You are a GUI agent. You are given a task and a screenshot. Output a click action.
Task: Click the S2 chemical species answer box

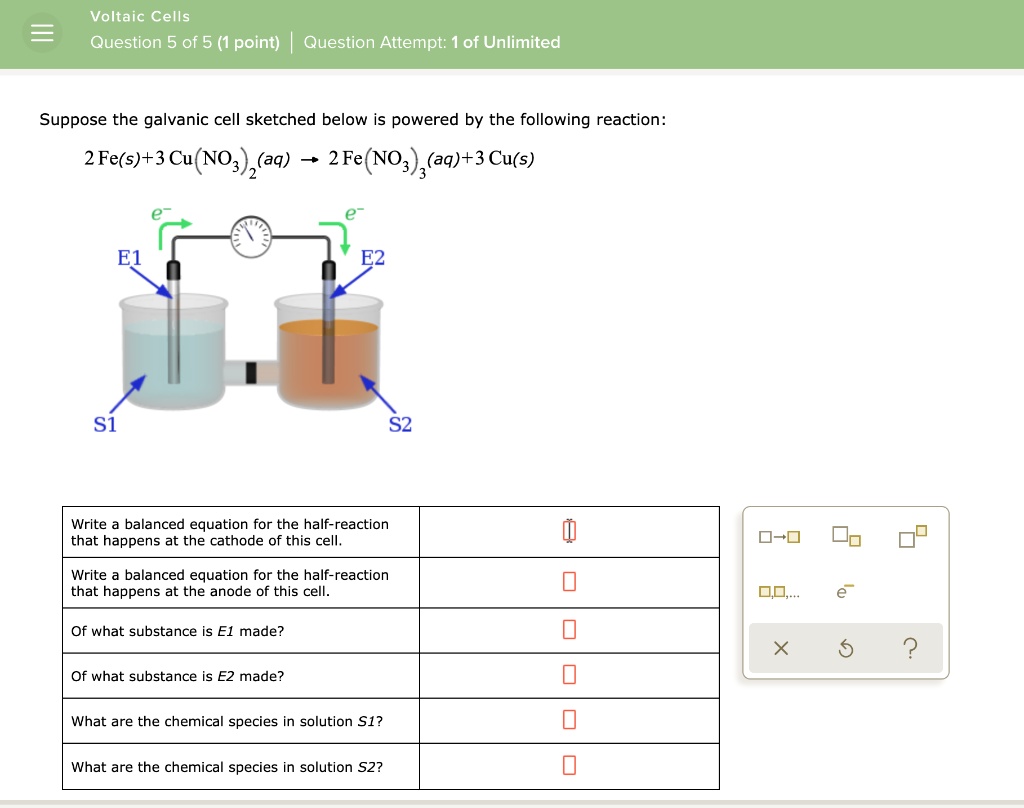tap(569, 766)
